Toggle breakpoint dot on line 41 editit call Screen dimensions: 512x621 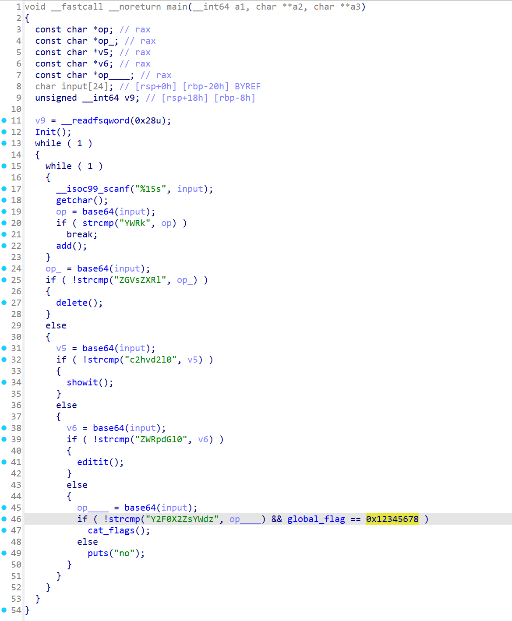[x=4, y=462]
